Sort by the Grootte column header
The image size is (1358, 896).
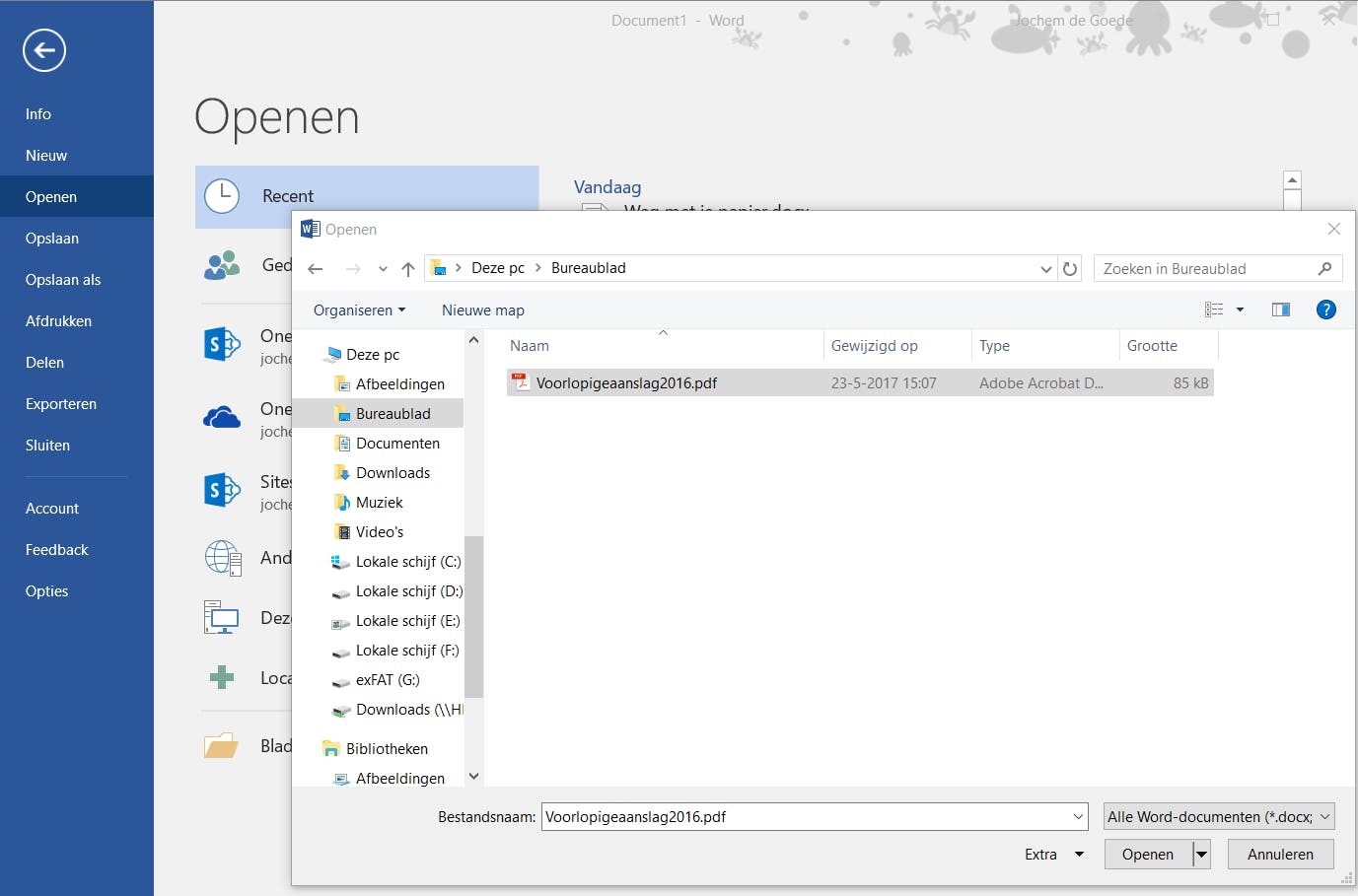click(1170, 346)
